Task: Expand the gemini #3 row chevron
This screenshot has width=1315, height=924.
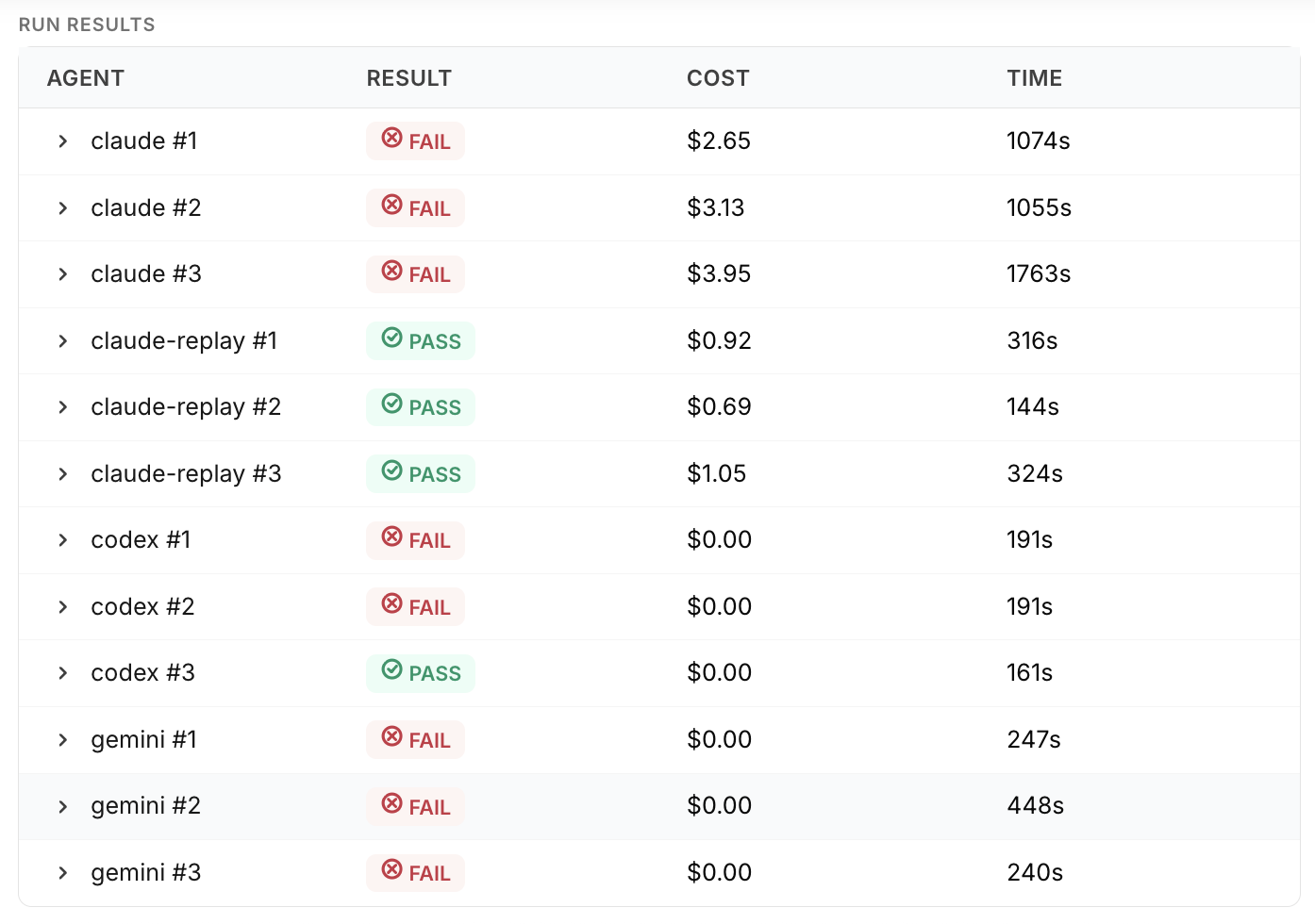Action: coord(63,873)
